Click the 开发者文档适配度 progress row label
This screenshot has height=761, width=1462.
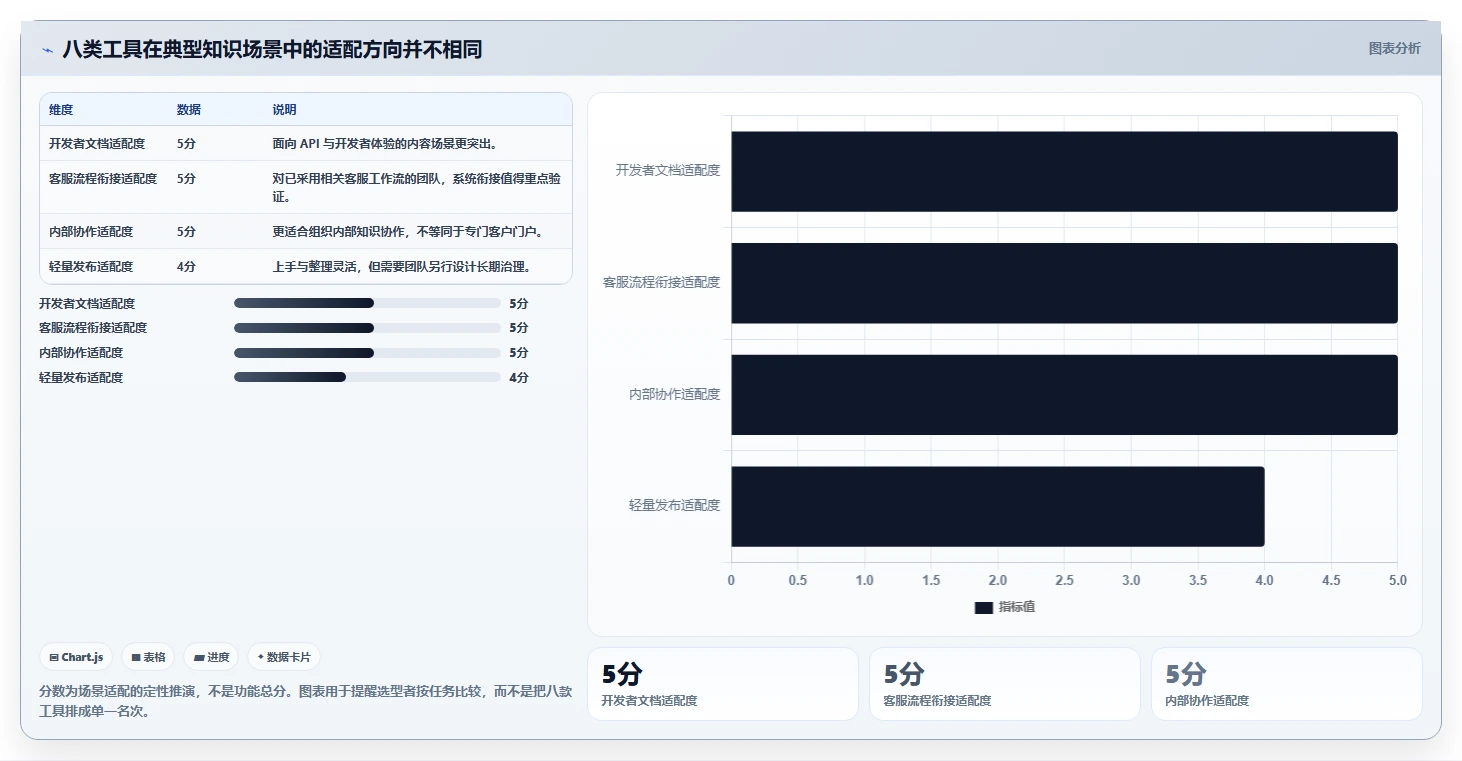[x=87, y=303]
